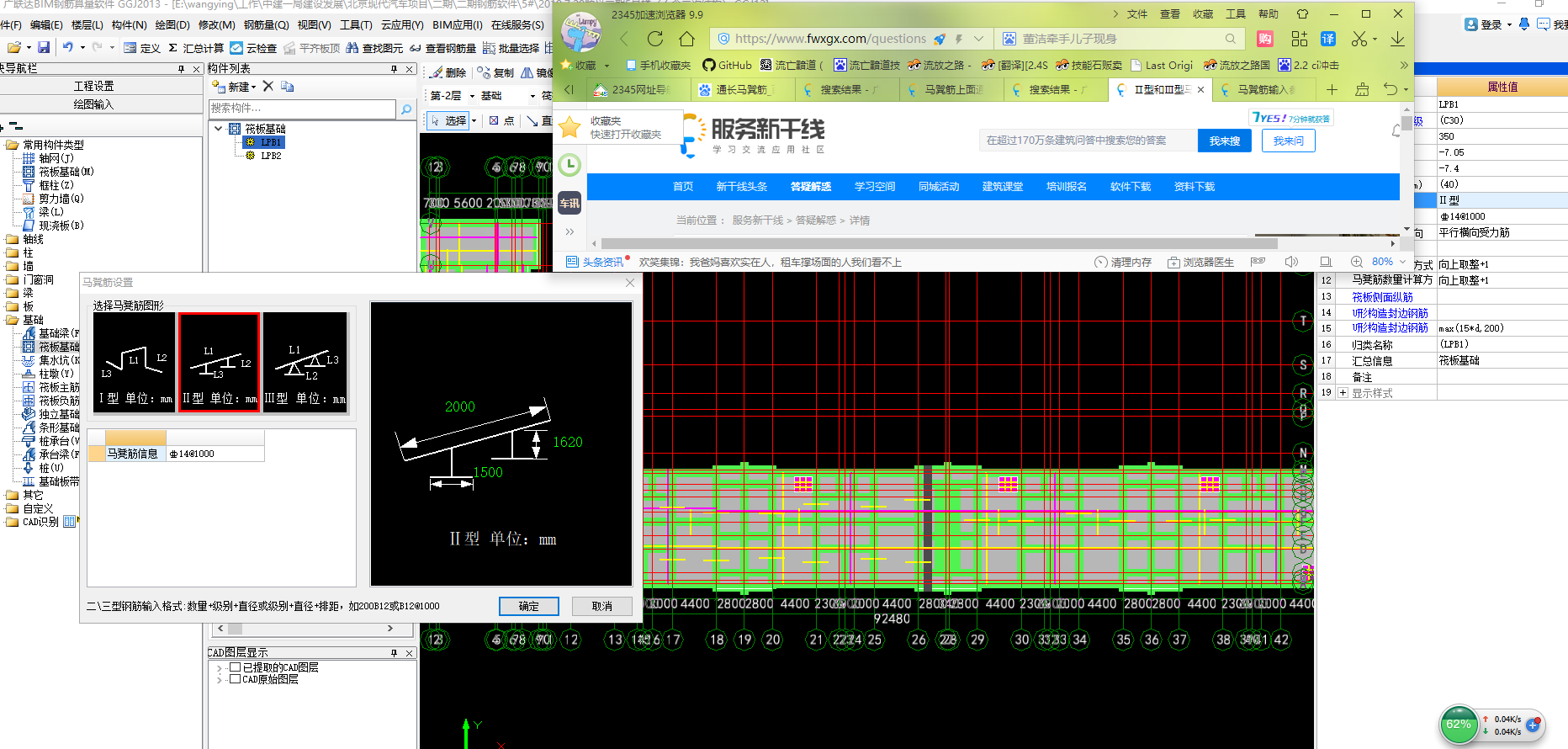Click 复制 copy tool in drawing toolbar
This screenshot has height=749, width=1568.
[496, 72]
